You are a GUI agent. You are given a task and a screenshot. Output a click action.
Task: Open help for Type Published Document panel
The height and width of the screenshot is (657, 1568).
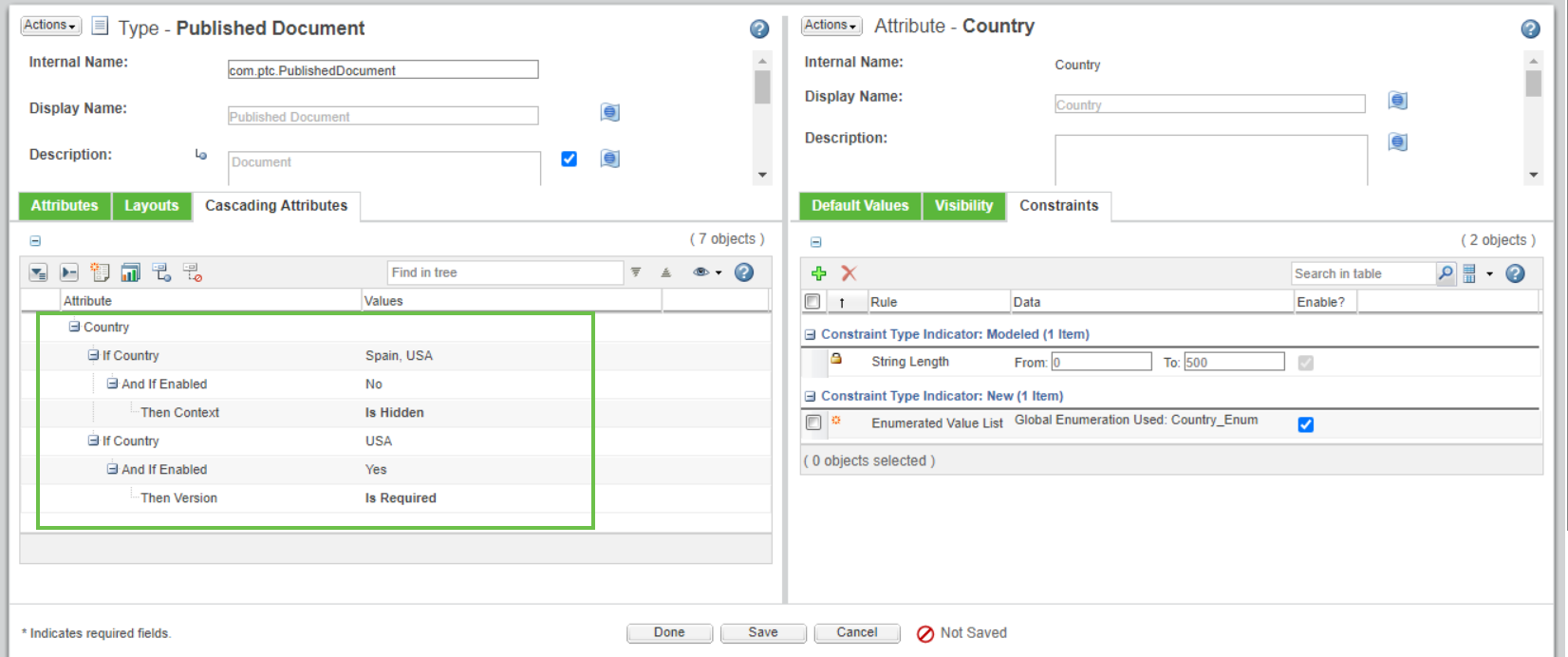tap(759, 29)
